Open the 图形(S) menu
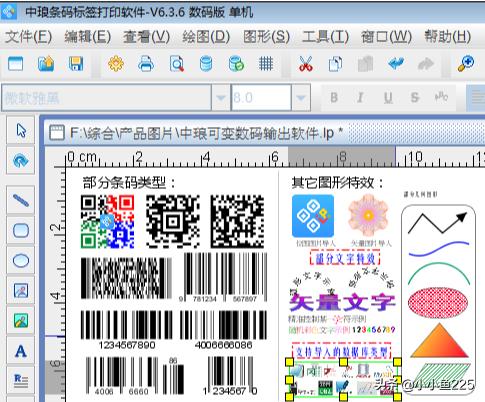 click(x=266, y=37)
